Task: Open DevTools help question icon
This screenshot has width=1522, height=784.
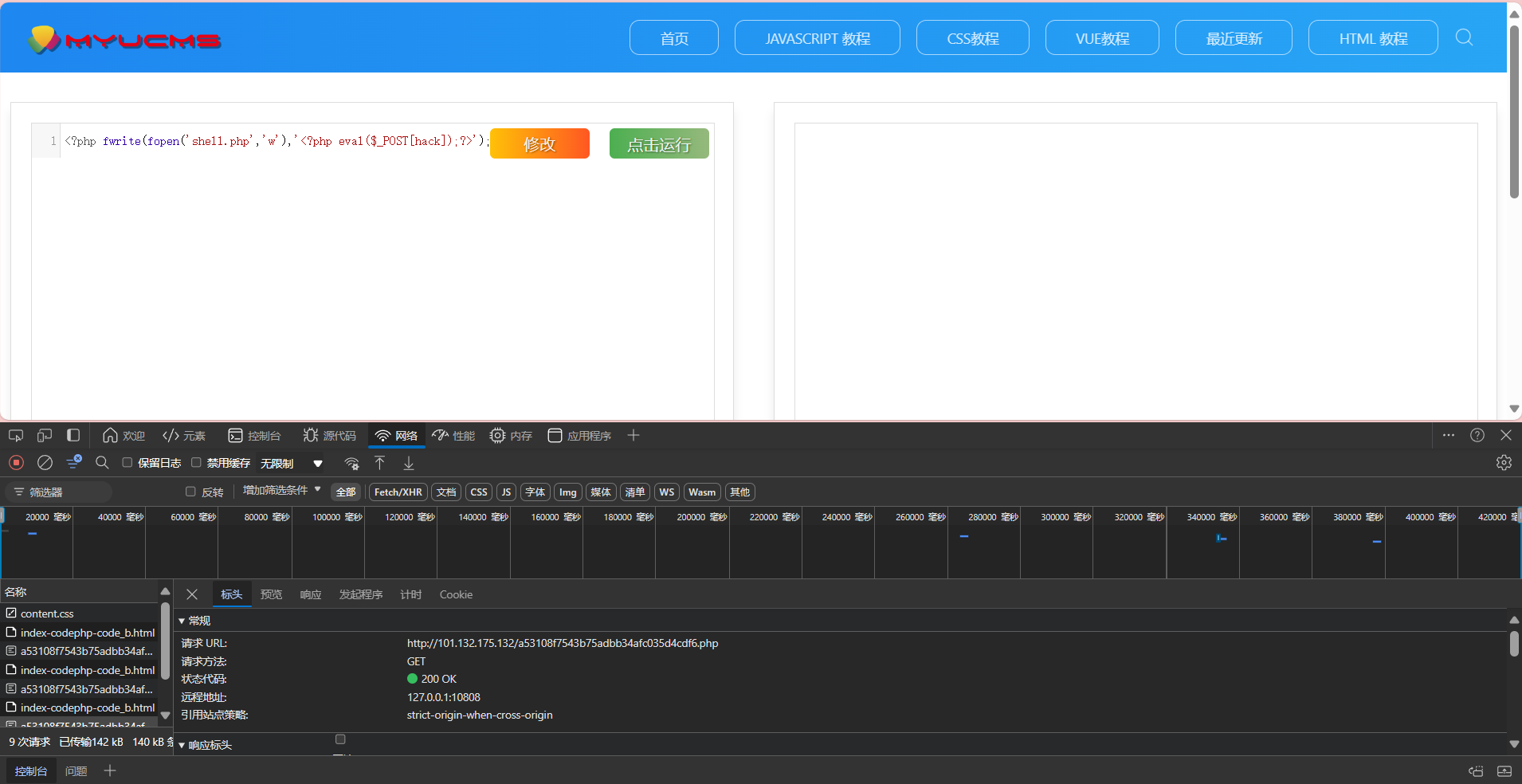Action: (x=1477, y=435)
